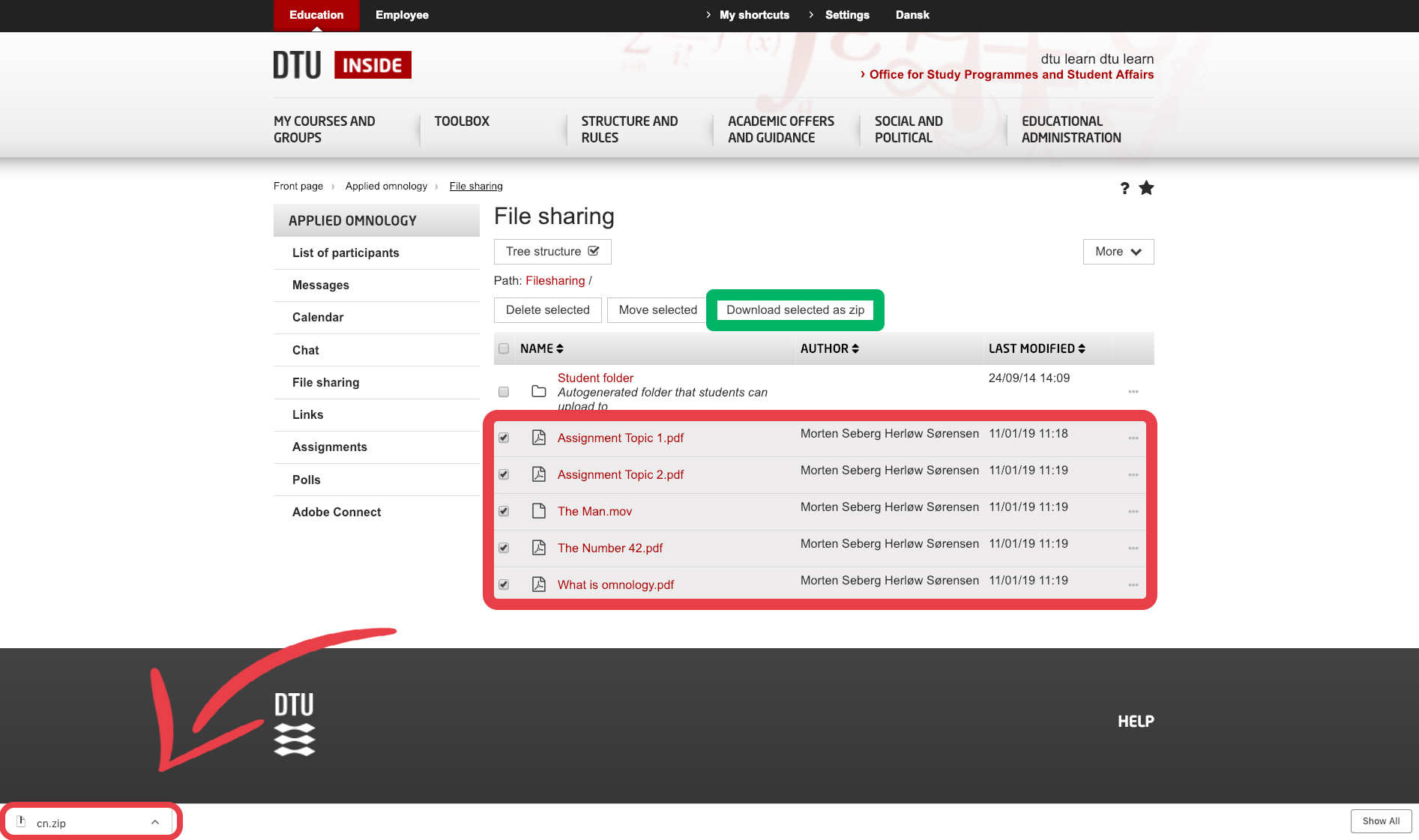This screenshot has width=1419, height=840.
Task: Check the Student folder checkbox
Action: (504, 392)
